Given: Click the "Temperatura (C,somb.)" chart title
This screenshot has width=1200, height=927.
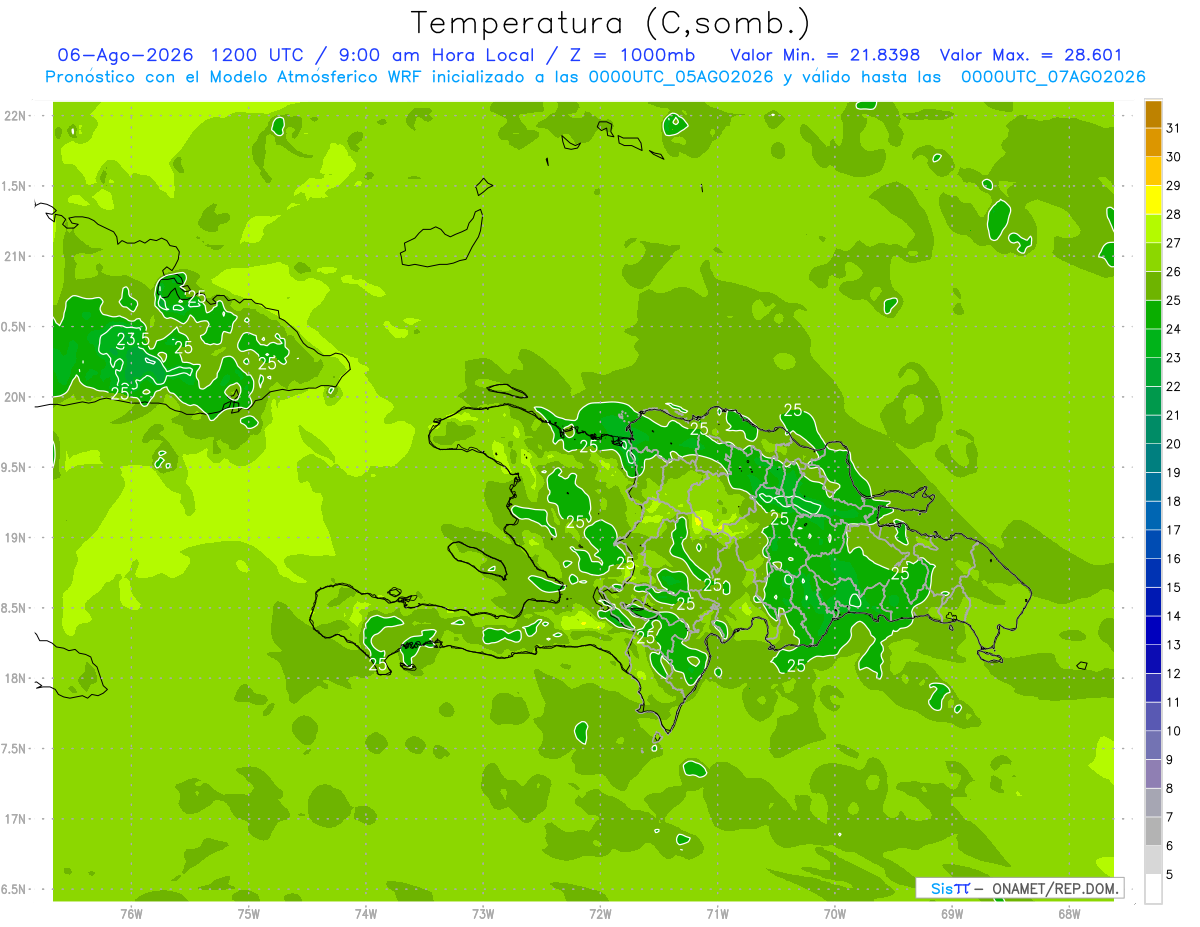Looking at the screenshot, I should point(610,23).
